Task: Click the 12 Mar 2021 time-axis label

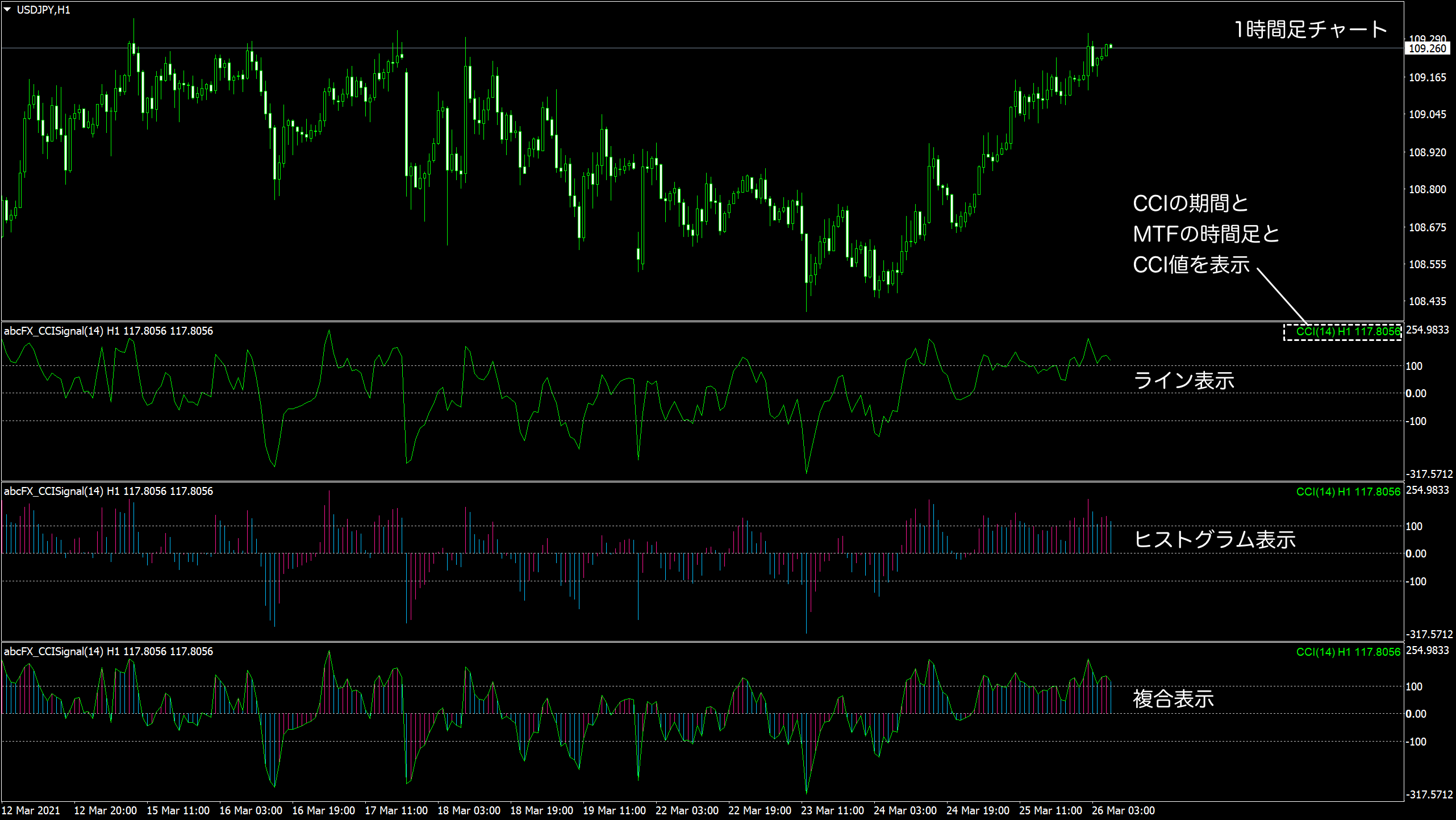Action: [31, 811]
